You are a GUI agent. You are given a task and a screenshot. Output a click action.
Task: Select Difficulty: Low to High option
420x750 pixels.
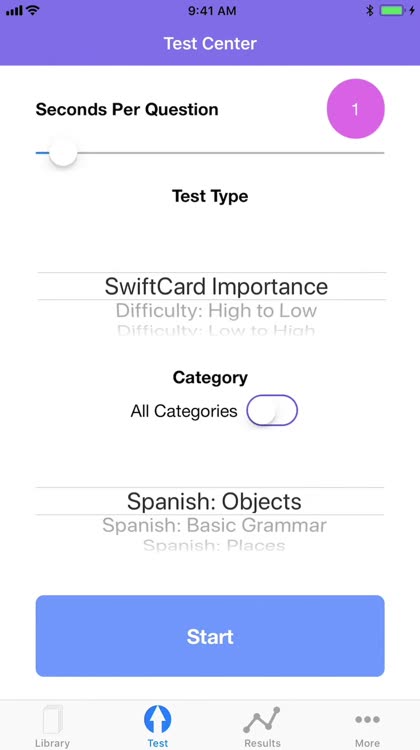[x=216, y=330]
